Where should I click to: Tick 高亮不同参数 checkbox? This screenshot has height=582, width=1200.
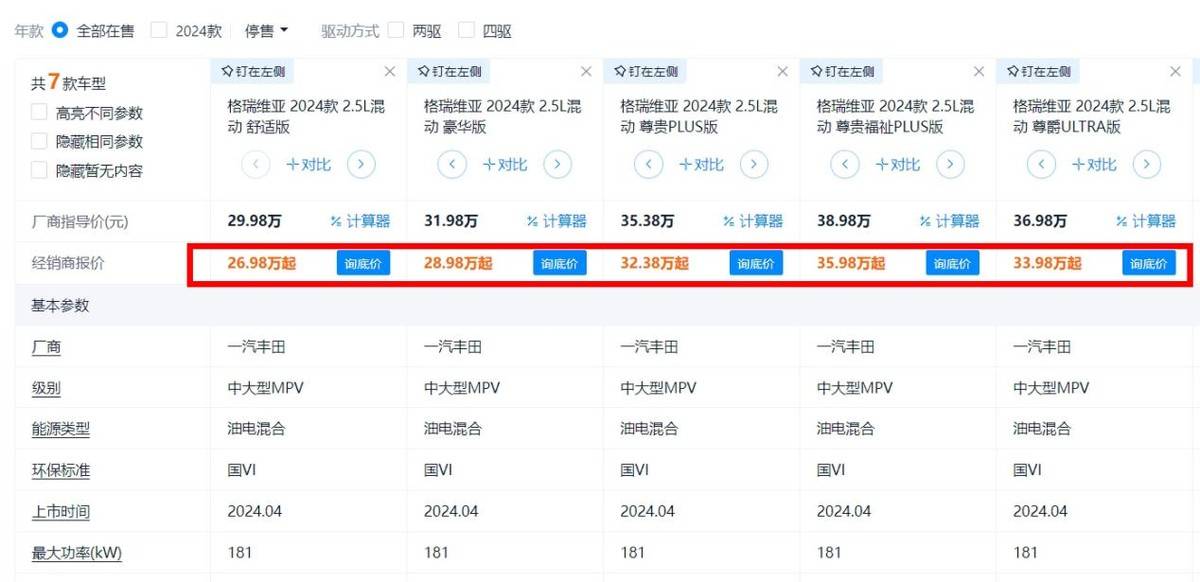(39, 112)
